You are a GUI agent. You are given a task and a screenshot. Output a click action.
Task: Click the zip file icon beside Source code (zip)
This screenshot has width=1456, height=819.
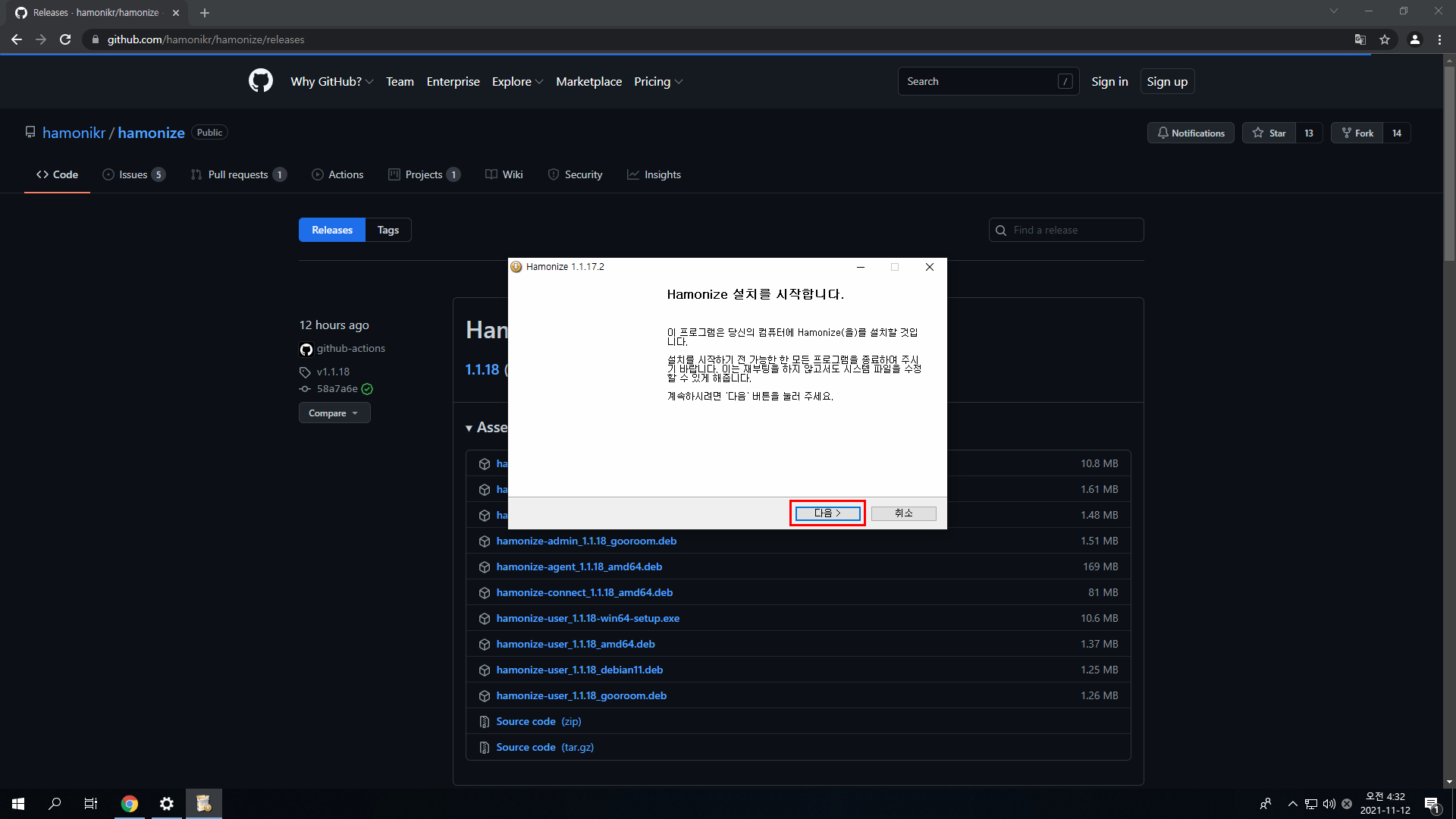pyautogui.click(x=485, y=722)
